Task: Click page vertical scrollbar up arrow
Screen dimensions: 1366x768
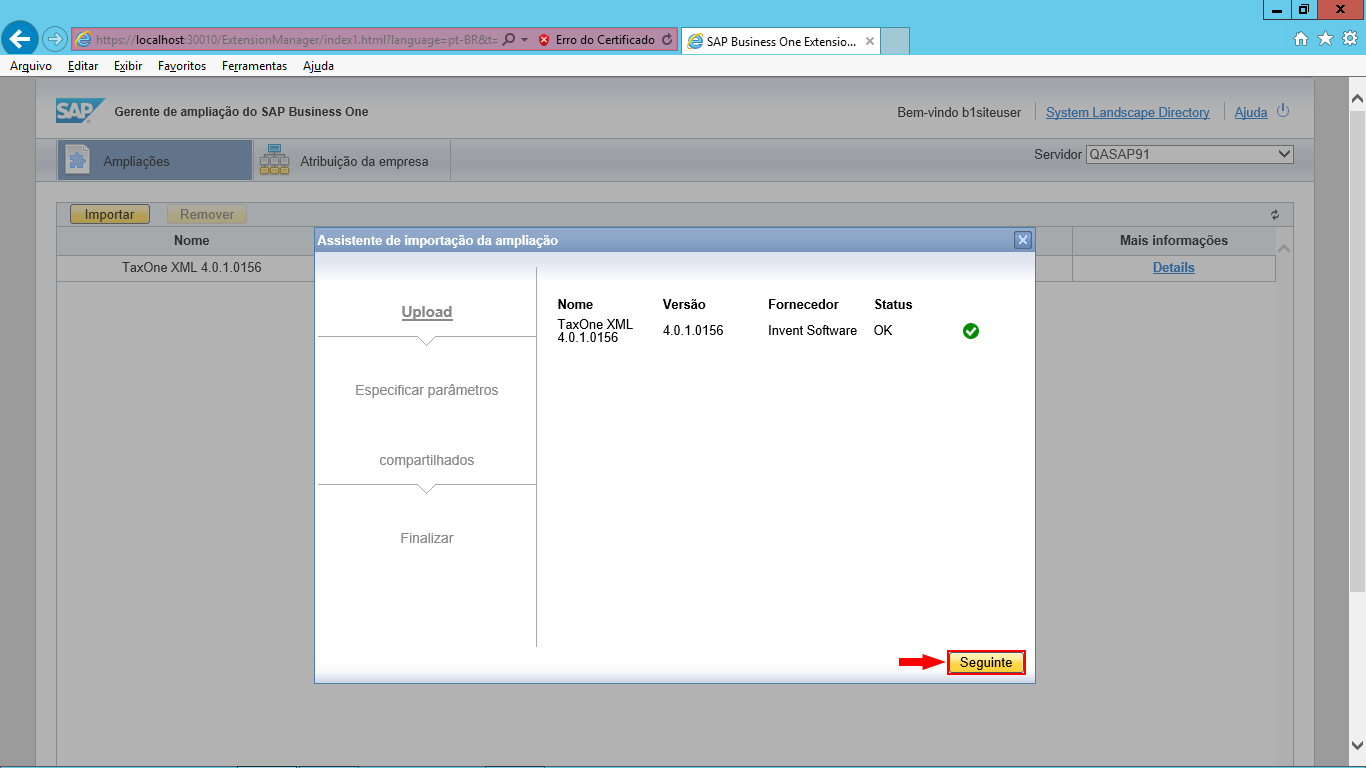Action: pyautogui.click(x=1357, y=99)
